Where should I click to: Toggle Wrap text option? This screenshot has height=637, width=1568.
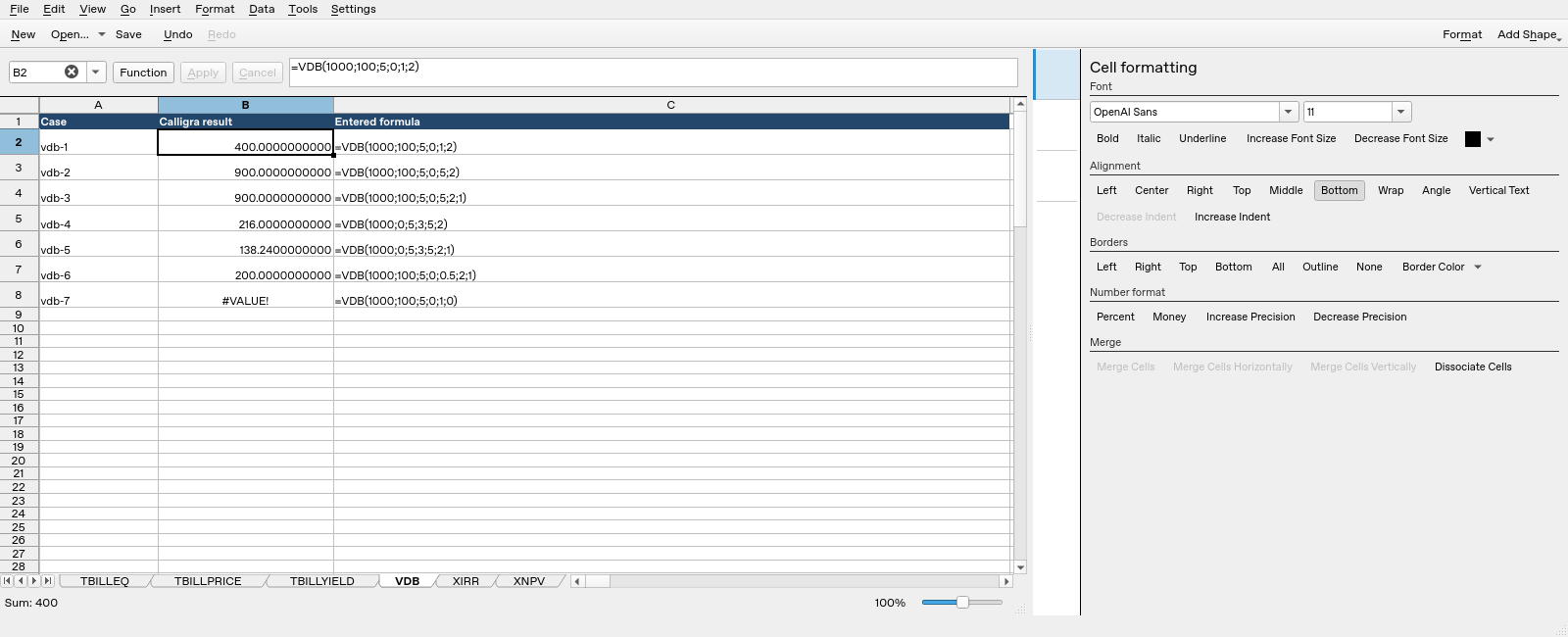click(x=1391, y=190)
